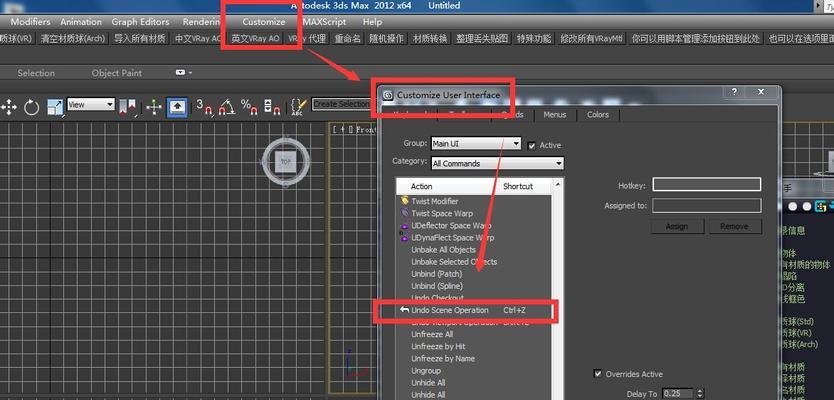Click the 英文VRay AO script button
The height and width of the screenshot is (400, 834).
pyautogui.click(x=255, y=39)
